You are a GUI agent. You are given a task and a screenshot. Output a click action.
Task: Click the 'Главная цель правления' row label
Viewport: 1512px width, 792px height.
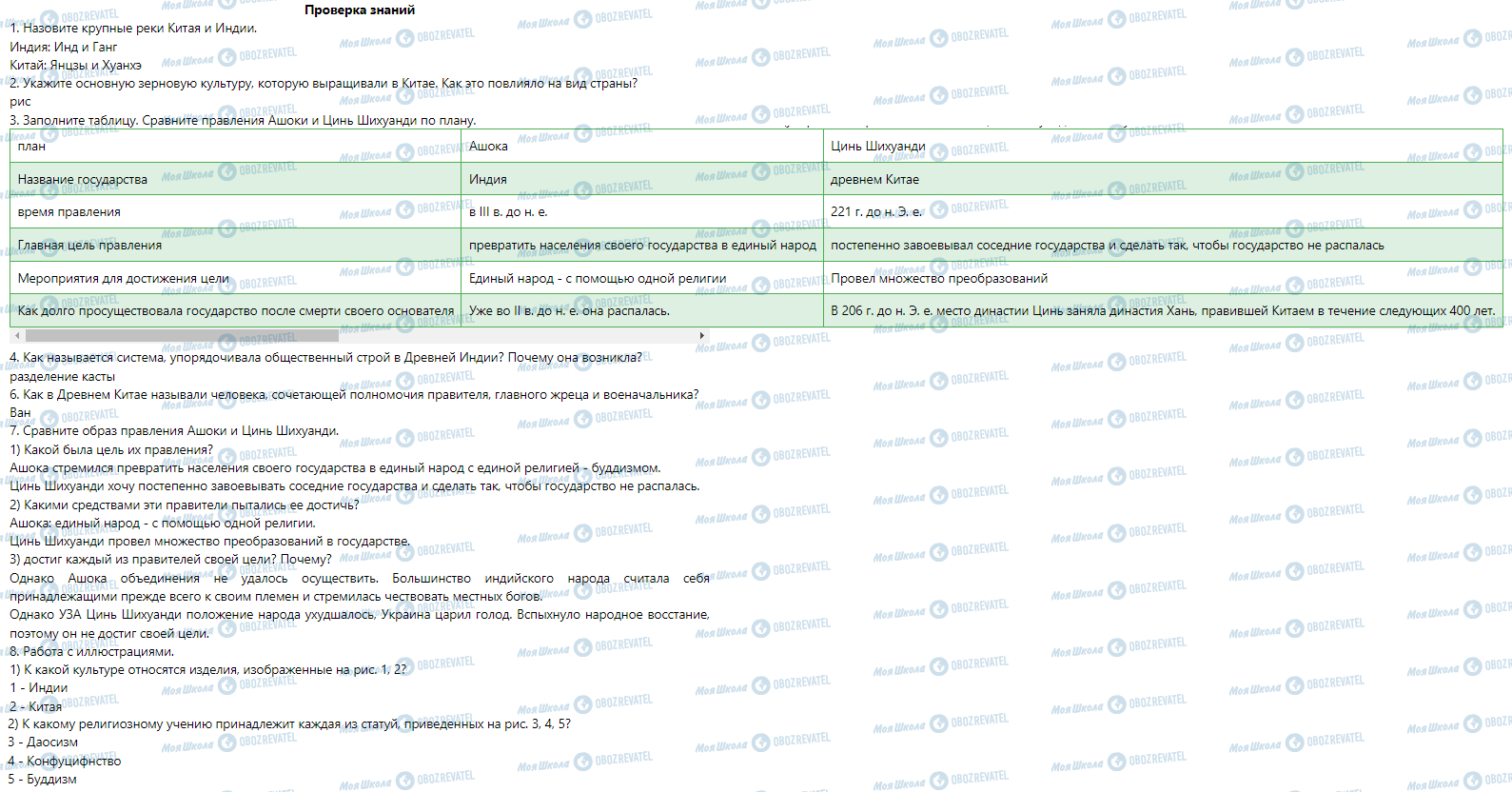coord(90,246)
